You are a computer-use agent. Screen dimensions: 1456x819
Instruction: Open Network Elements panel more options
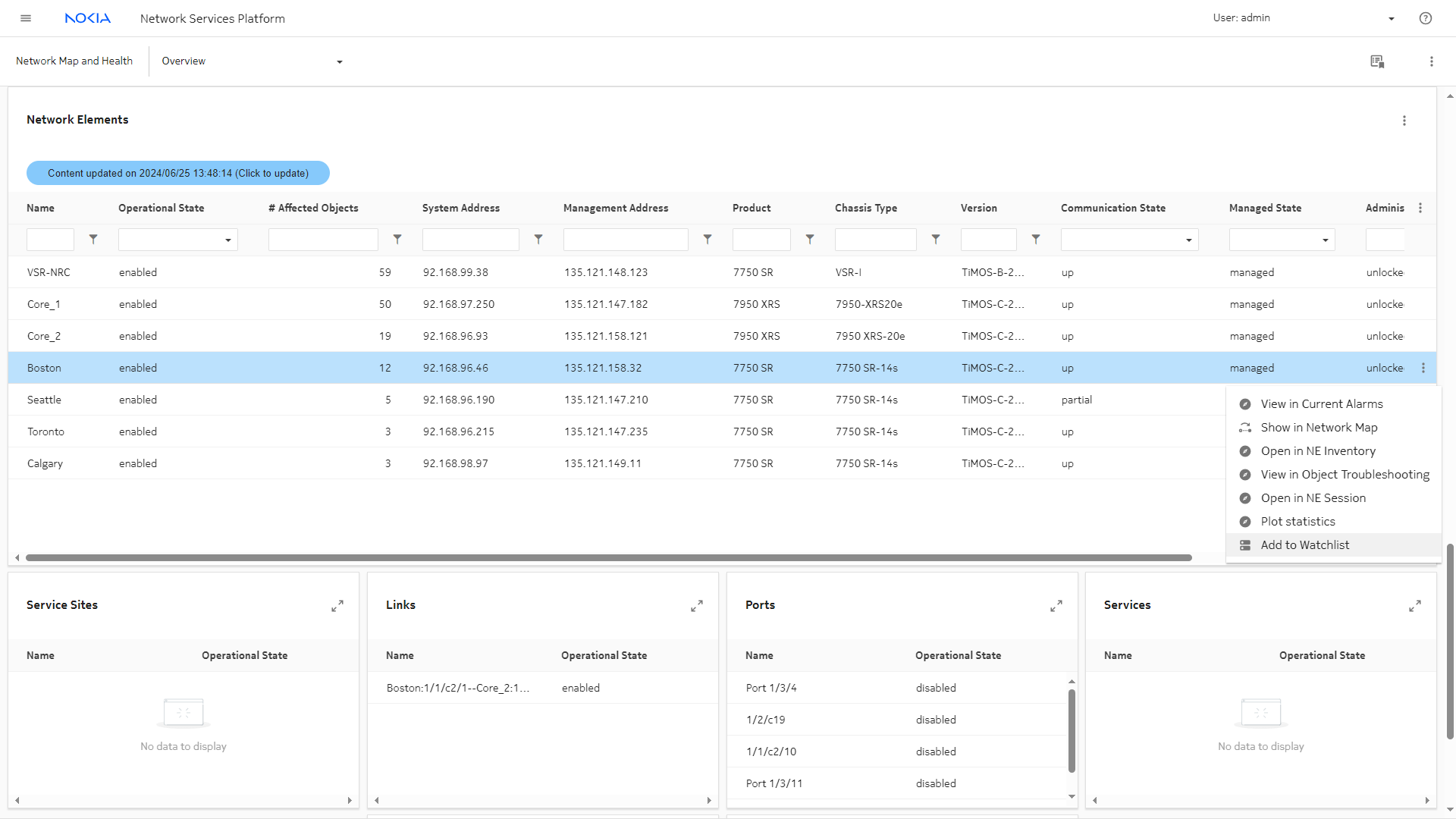pos(1404,121)
